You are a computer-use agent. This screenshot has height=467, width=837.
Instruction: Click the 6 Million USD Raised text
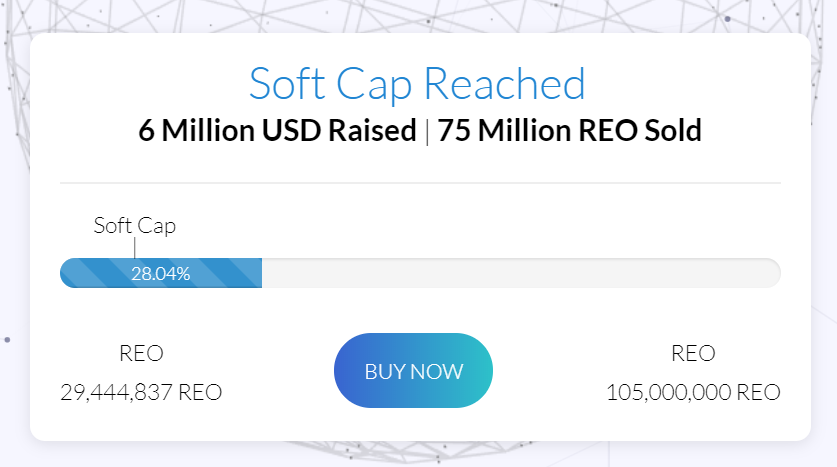coord(278,130)
